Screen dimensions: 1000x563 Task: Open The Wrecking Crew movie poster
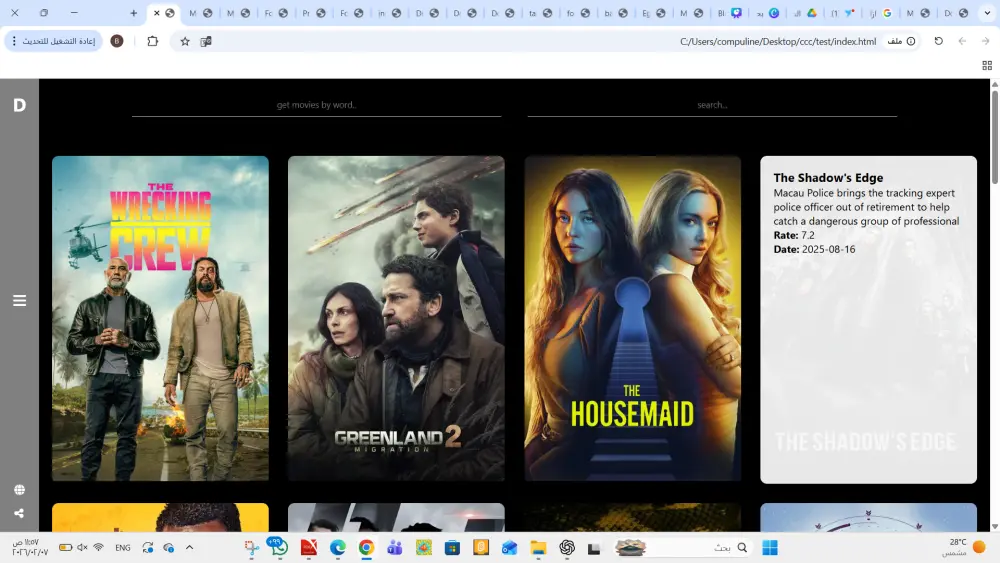point(160,318)
